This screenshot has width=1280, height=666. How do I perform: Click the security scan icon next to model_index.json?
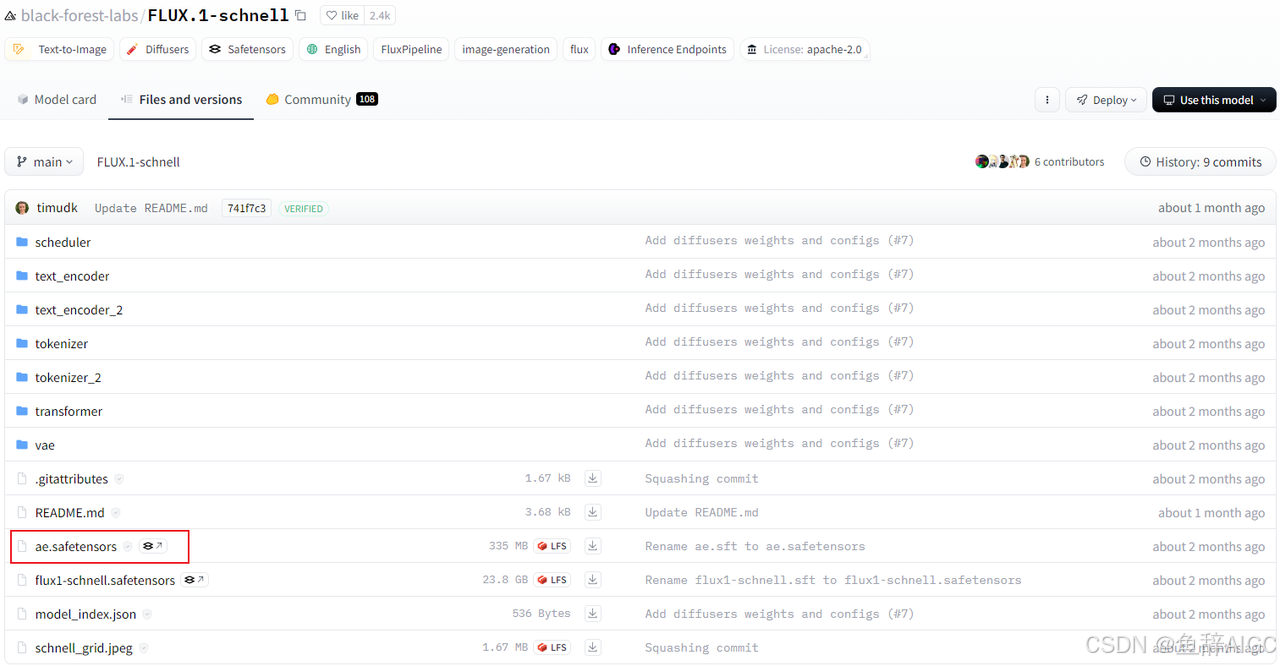pyautogui.click(x=147, y=614)
